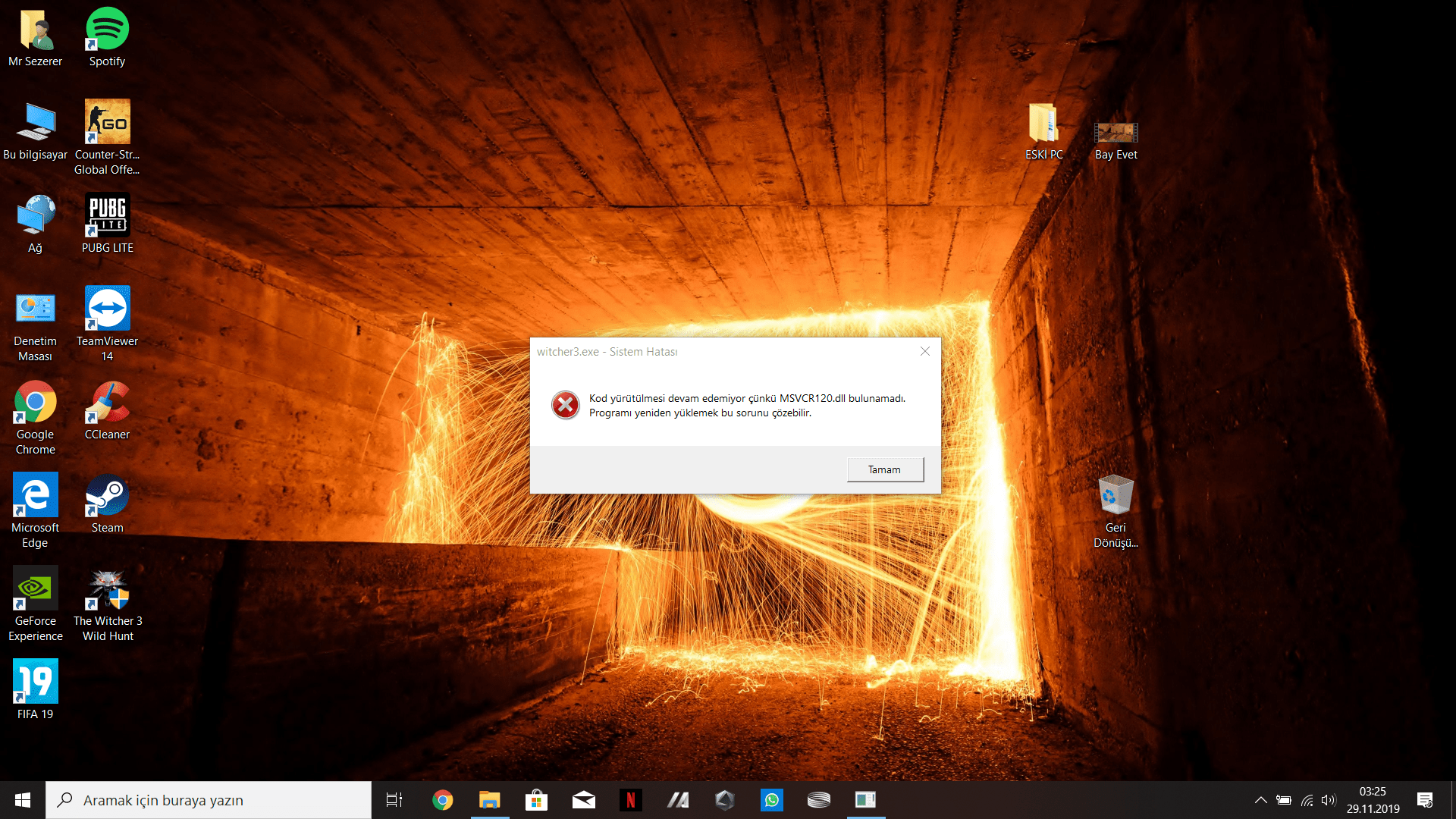1456x819 pixels.
Task: Click the taskbar search box
Action: [209, 800]
